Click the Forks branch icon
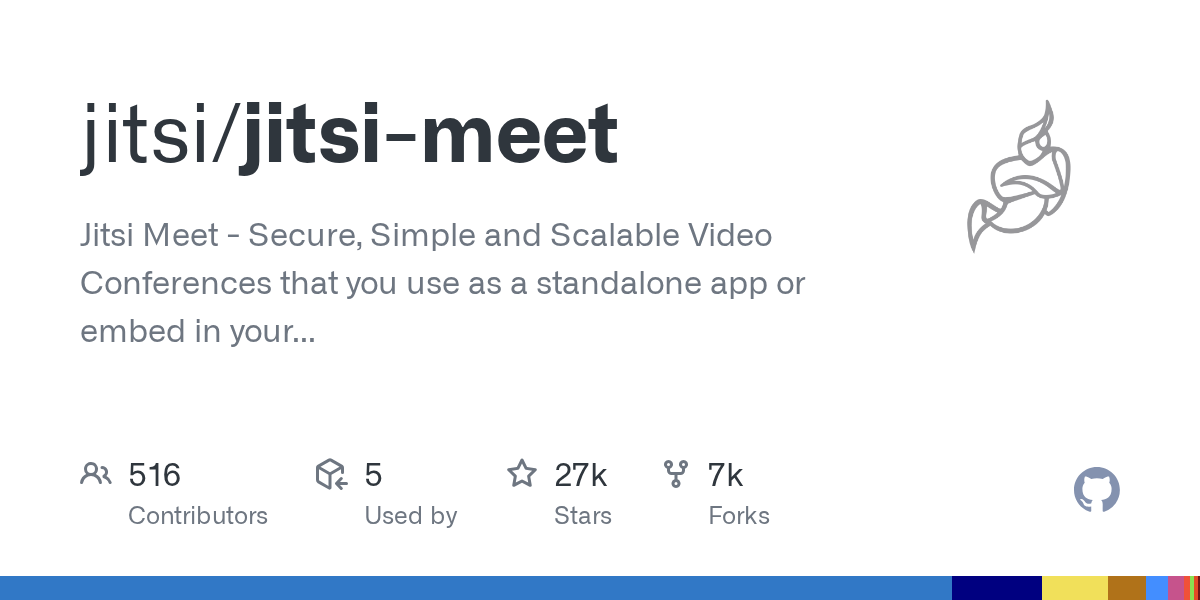The image size is (1200, 600). pos(676,474)
